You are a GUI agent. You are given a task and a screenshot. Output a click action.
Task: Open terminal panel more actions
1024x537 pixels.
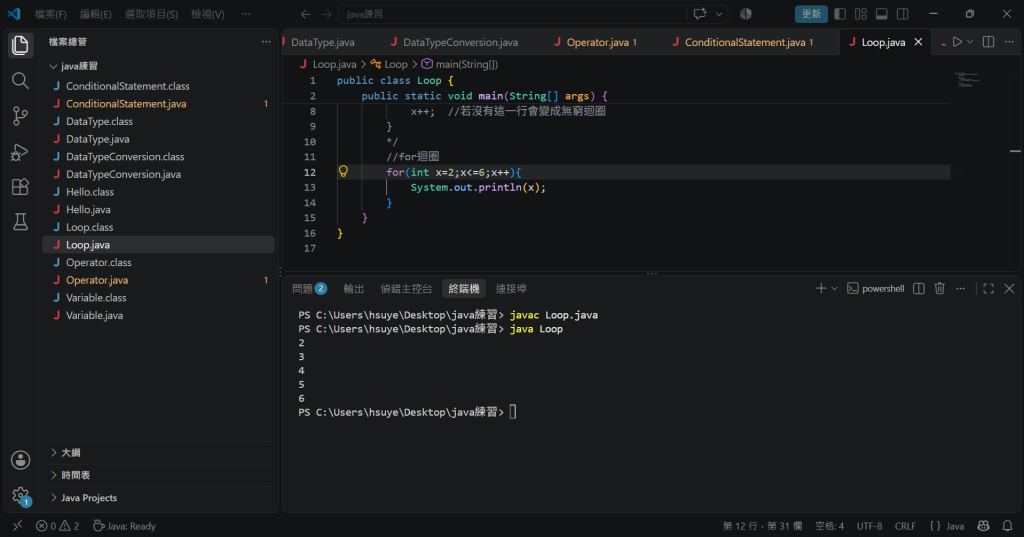960,288
